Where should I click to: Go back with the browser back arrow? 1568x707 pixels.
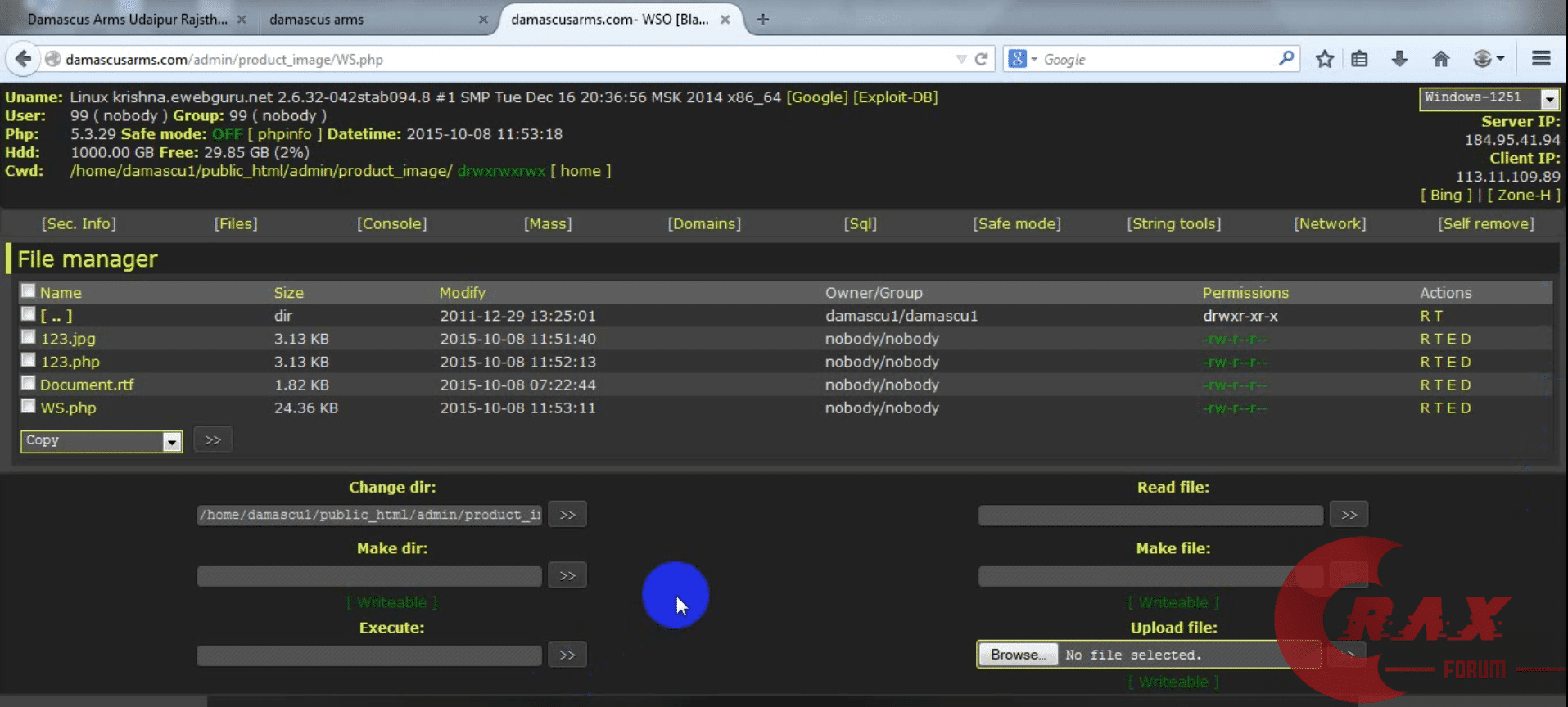(24, 59)
